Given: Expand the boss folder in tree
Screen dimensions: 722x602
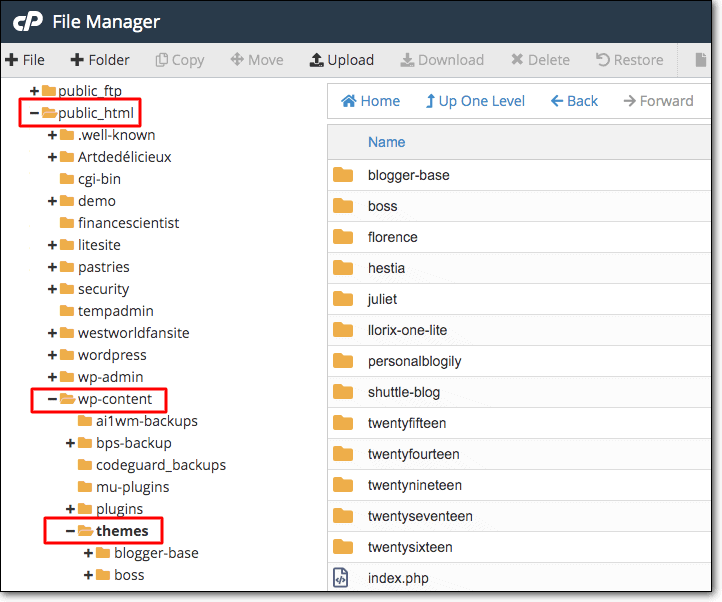Looking at the screenshot, I should (x=88, y=575).
